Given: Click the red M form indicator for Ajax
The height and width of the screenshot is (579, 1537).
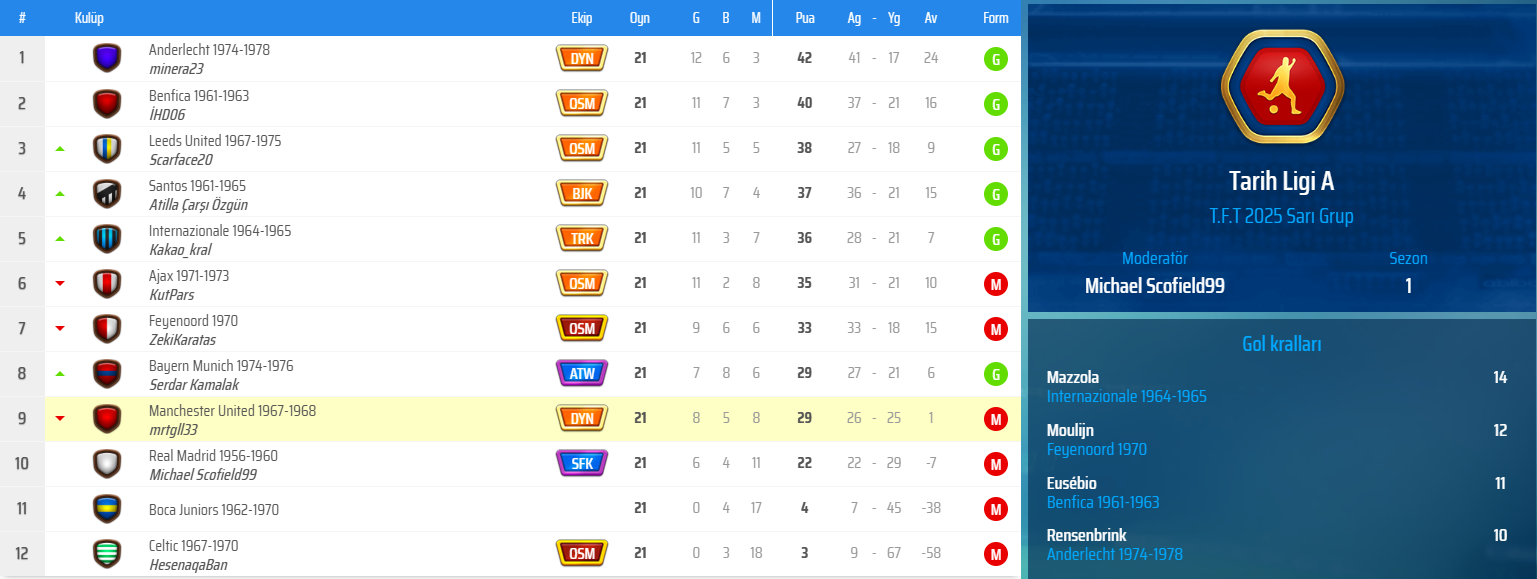Looking at the screenshot, I should pyautogui.click(x=995, y=284).
